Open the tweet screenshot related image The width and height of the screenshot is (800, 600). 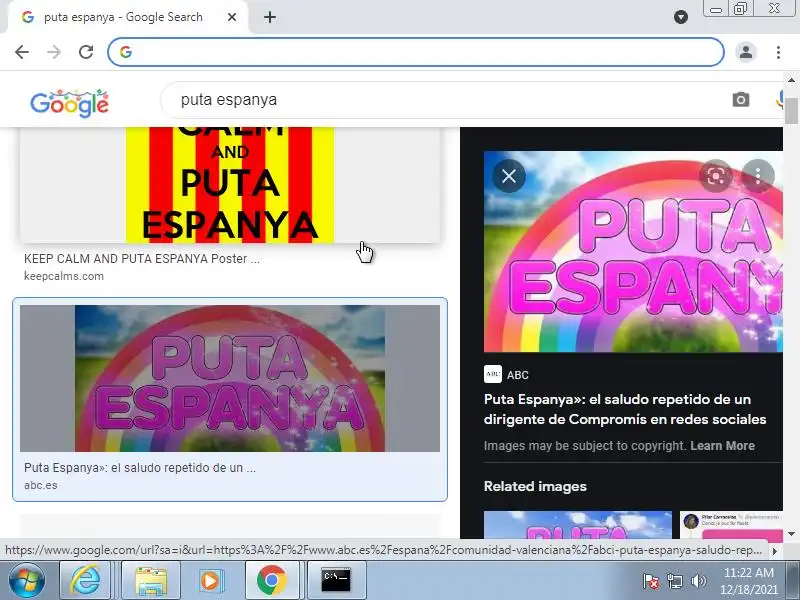pos(731,524)
